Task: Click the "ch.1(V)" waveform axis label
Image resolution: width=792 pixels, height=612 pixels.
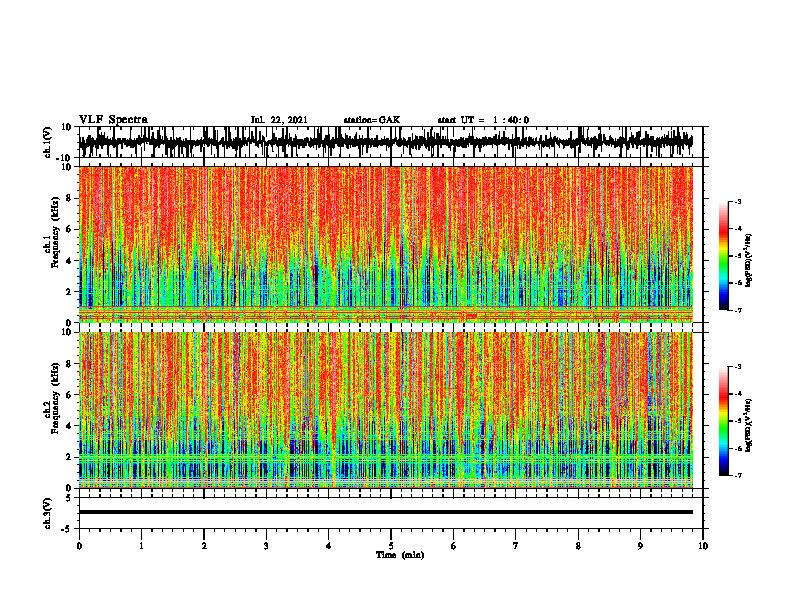Action: click(47, 142)
